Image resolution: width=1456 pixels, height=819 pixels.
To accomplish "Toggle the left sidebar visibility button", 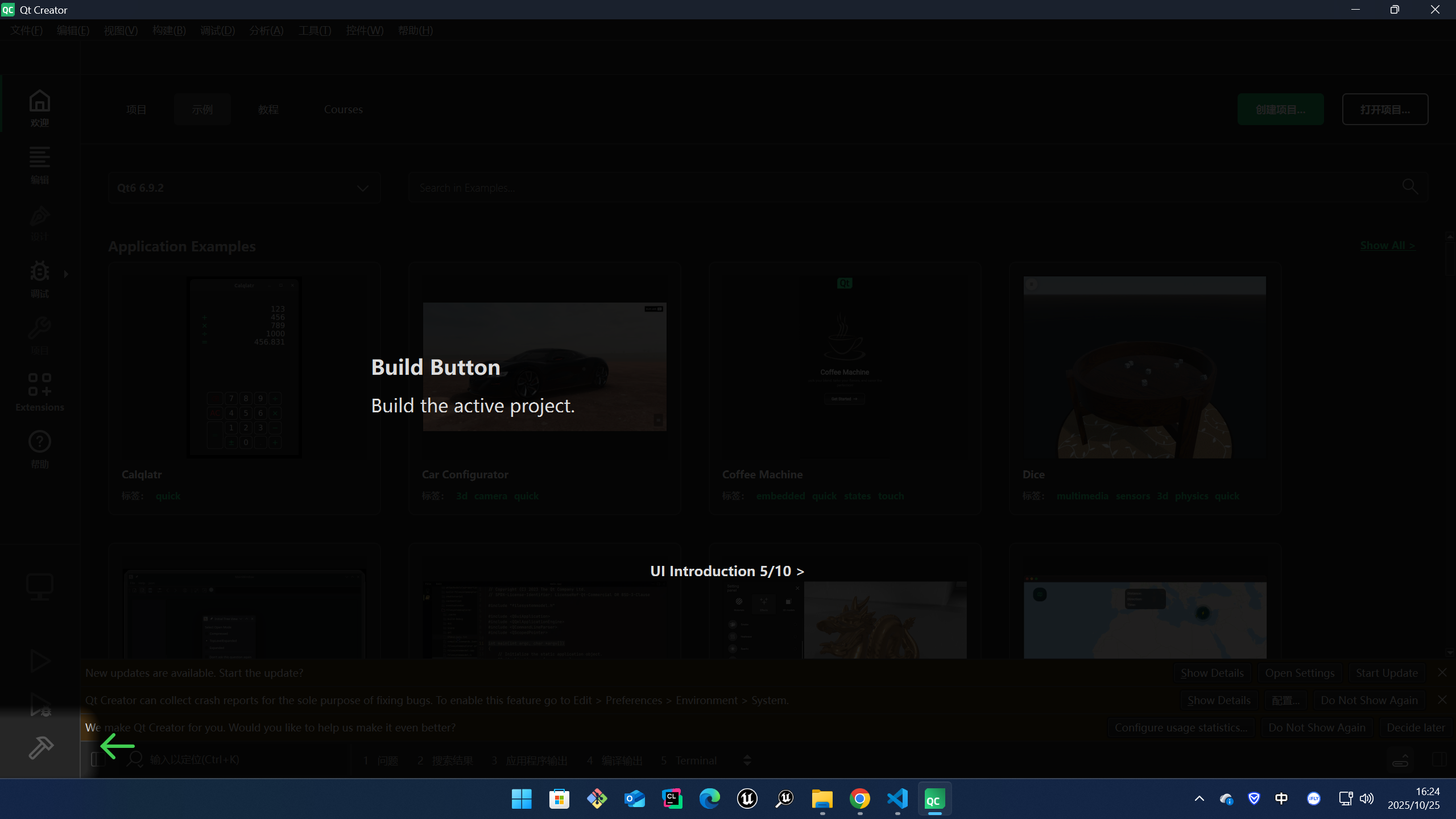I will coord(98,760).
